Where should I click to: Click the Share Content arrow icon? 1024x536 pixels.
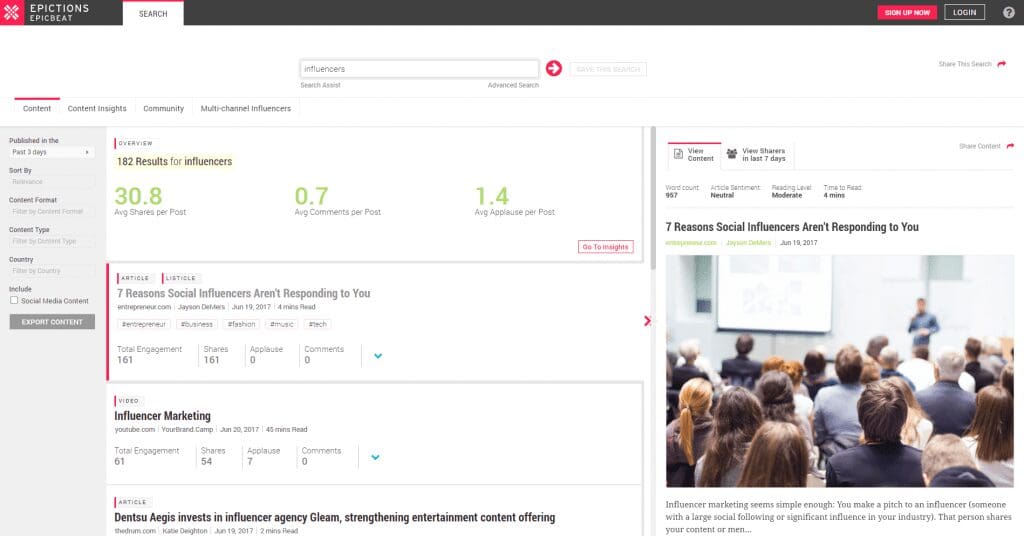coord(1010,146)
